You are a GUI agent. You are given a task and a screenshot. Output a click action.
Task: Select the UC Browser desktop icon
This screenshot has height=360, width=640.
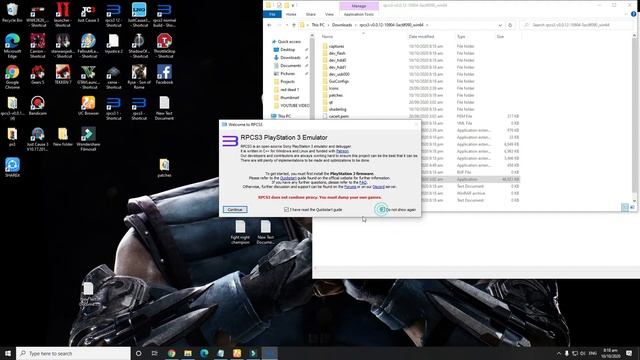pyautogui.click(x=88, y=106)
